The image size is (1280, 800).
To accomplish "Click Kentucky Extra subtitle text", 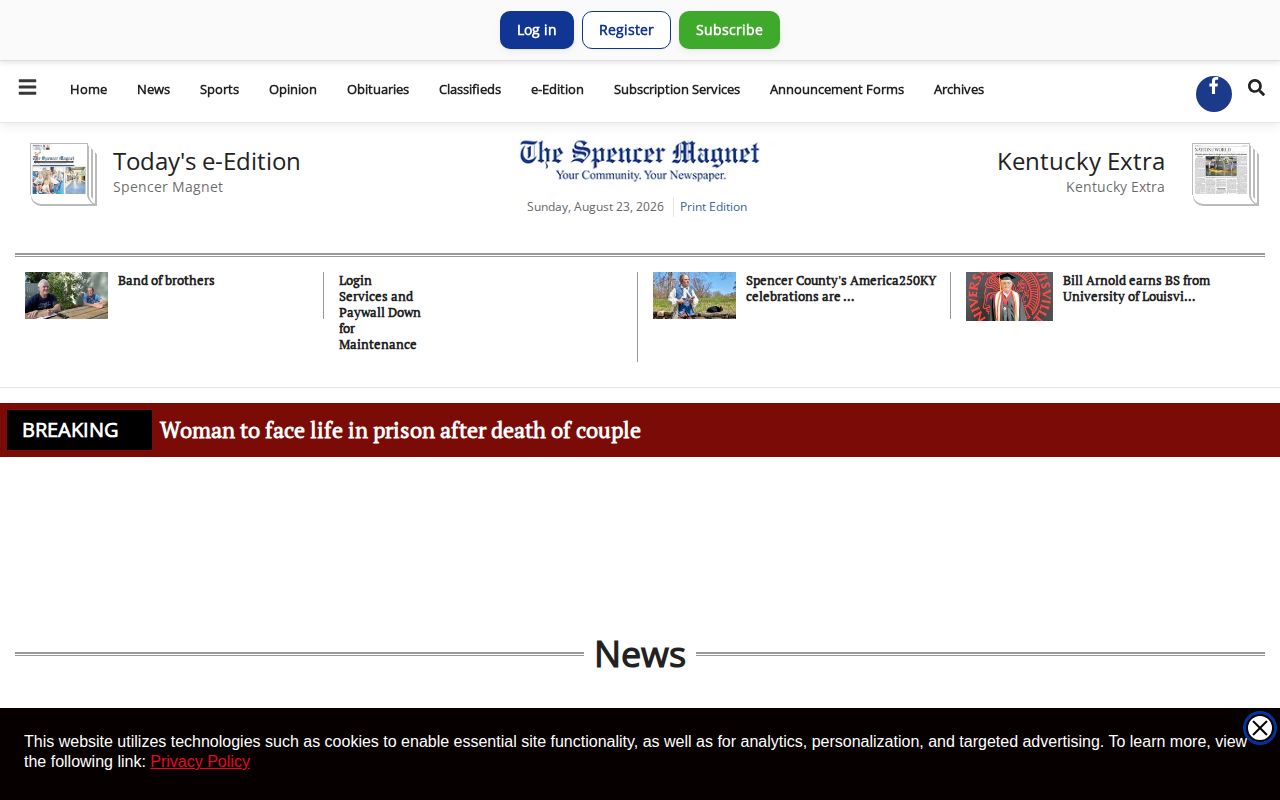I will [x=1115, y=187].
